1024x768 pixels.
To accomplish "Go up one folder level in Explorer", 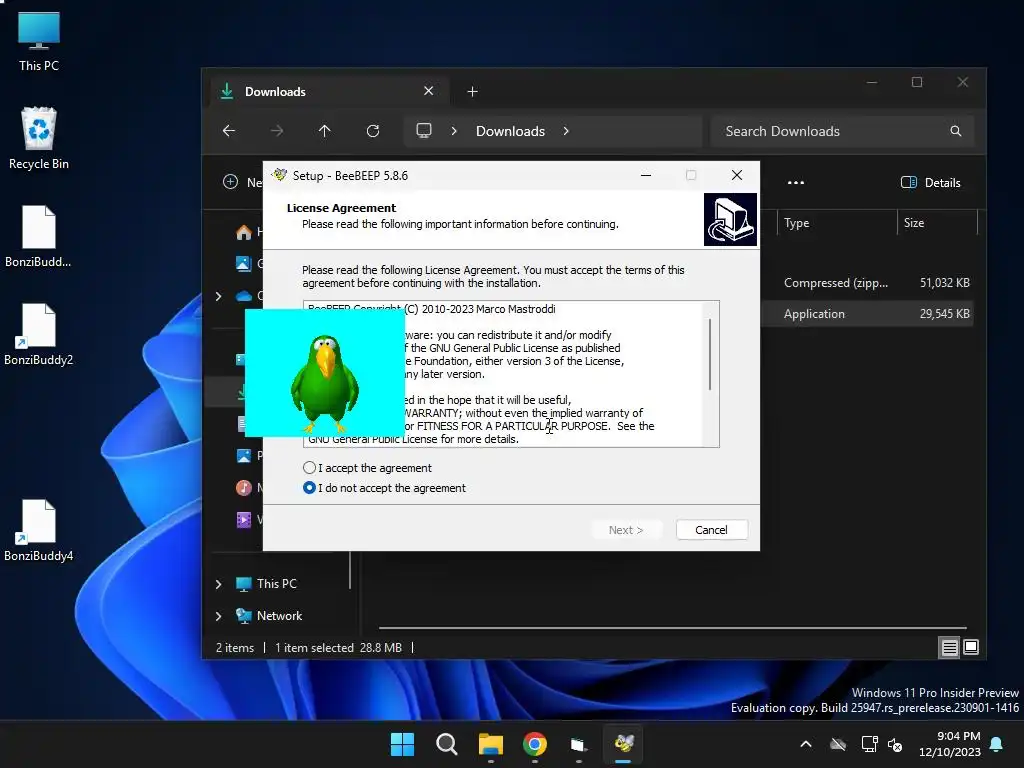I will pyautogui.click(x=325, y=131).
